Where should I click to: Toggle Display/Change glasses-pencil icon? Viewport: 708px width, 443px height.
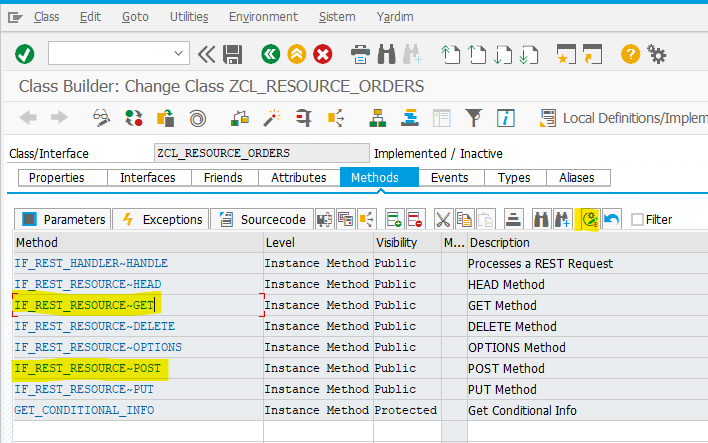pyautogui.click(x=101, y=118)
